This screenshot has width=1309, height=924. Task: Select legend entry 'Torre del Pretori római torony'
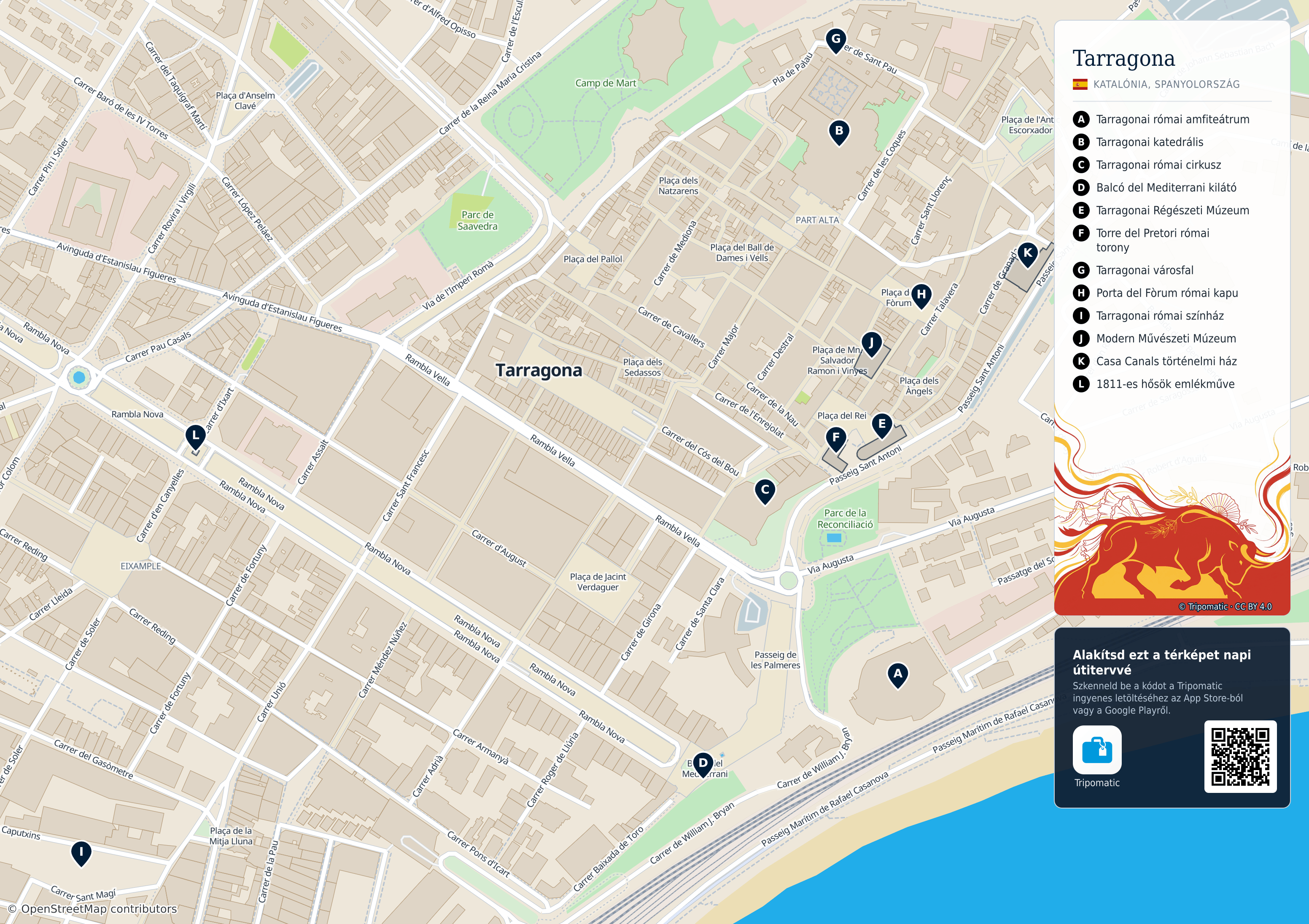1141,240
